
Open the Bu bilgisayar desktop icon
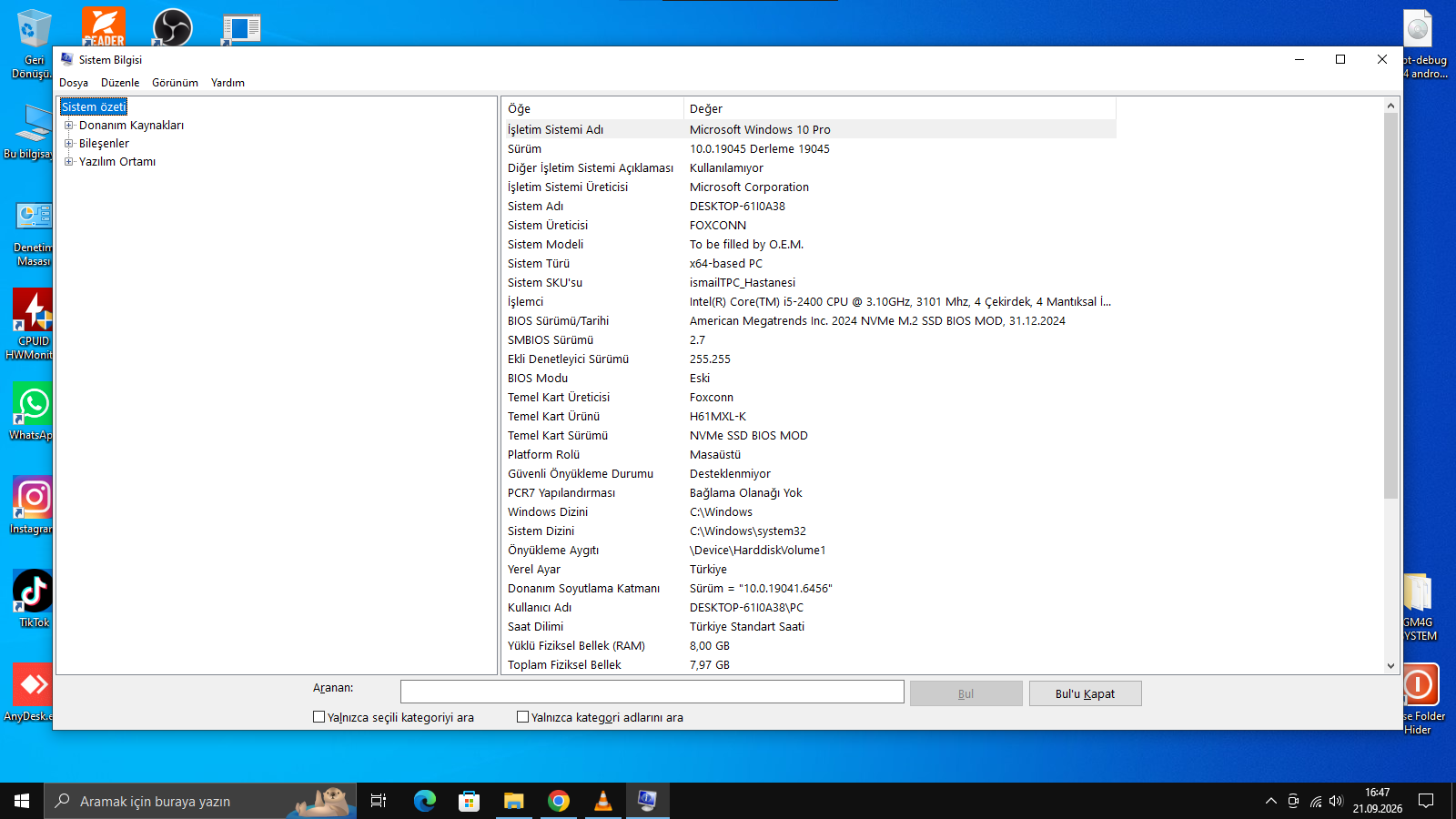29,130
